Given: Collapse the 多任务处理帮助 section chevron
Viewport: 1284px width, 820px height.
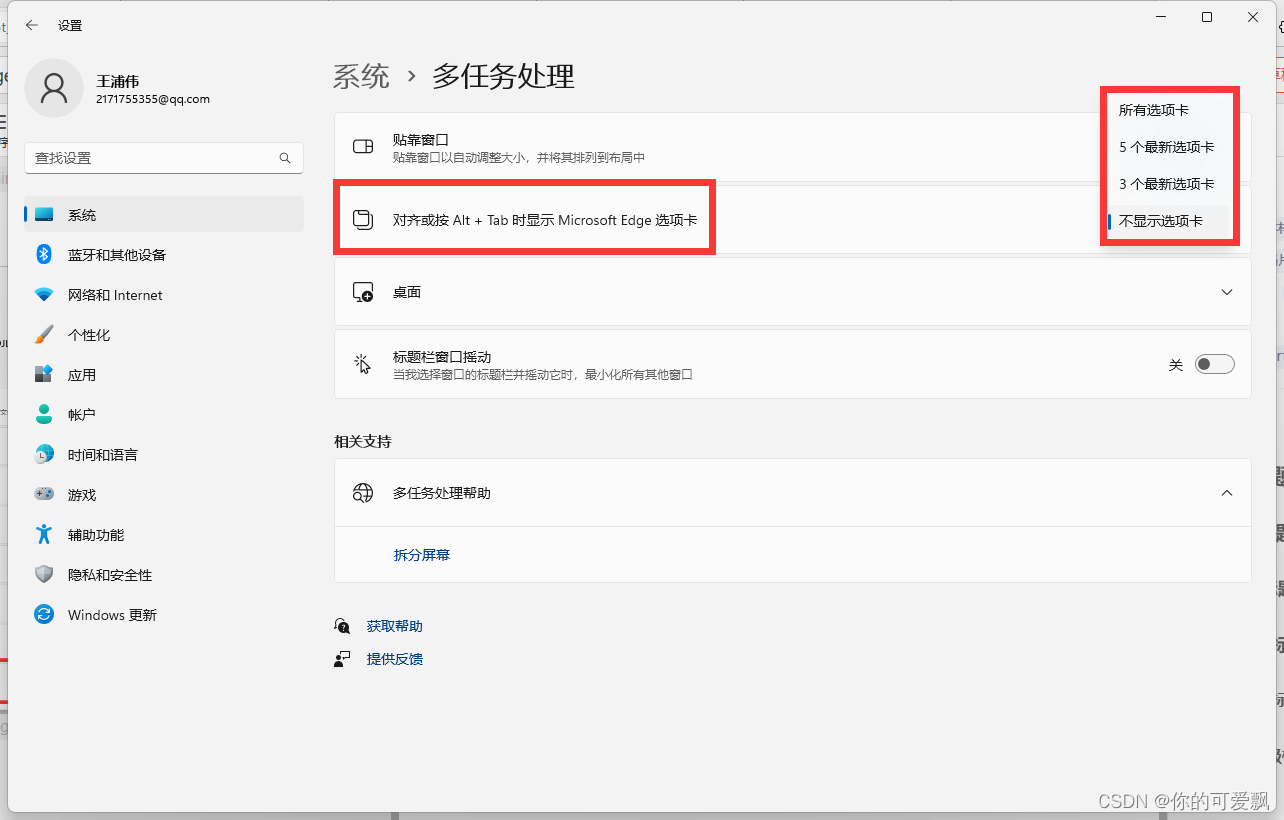Looking at the screenshot, I should tap(1227, 493).
